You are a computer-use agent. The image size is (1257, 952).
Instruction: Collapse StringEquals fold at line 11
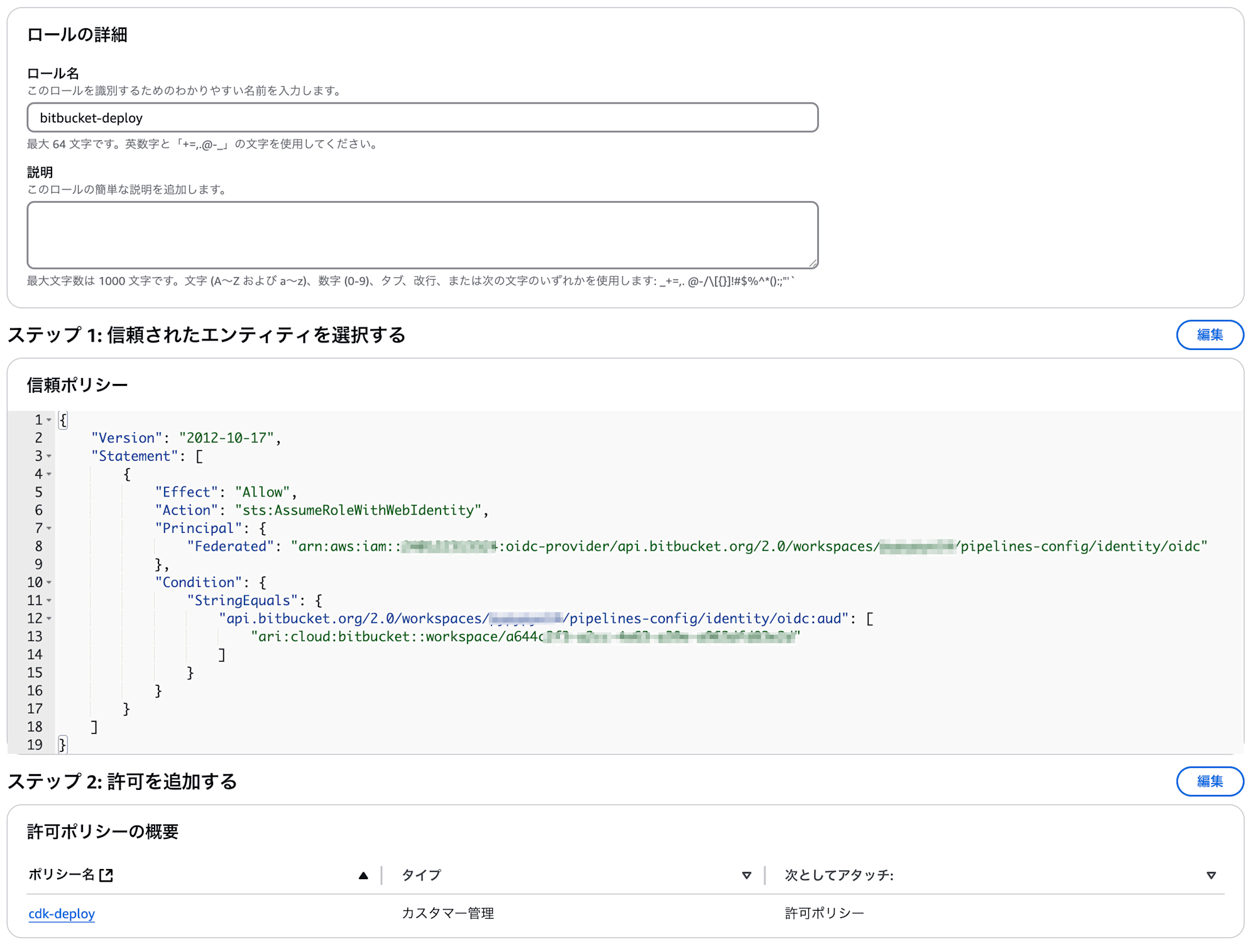click(49, 601)
